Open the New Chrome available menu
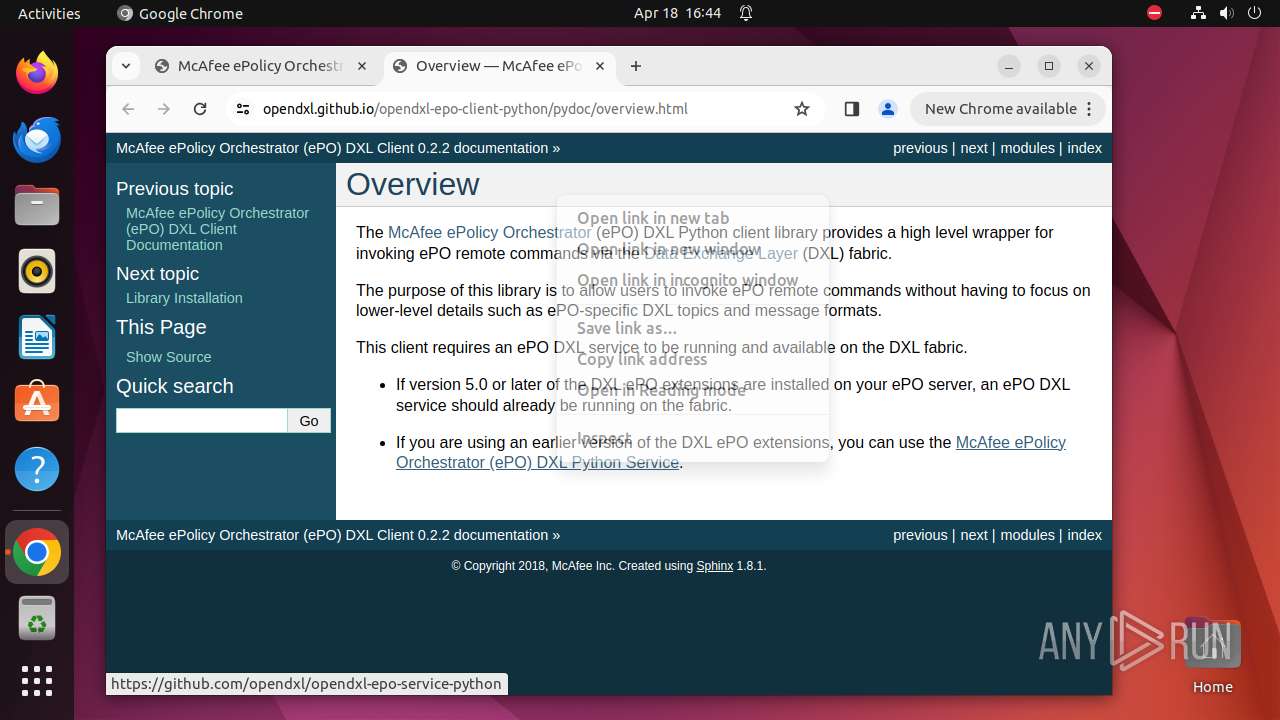Image resolution: width=1280 pixels, height=720 pixels. pos(1007,109)
